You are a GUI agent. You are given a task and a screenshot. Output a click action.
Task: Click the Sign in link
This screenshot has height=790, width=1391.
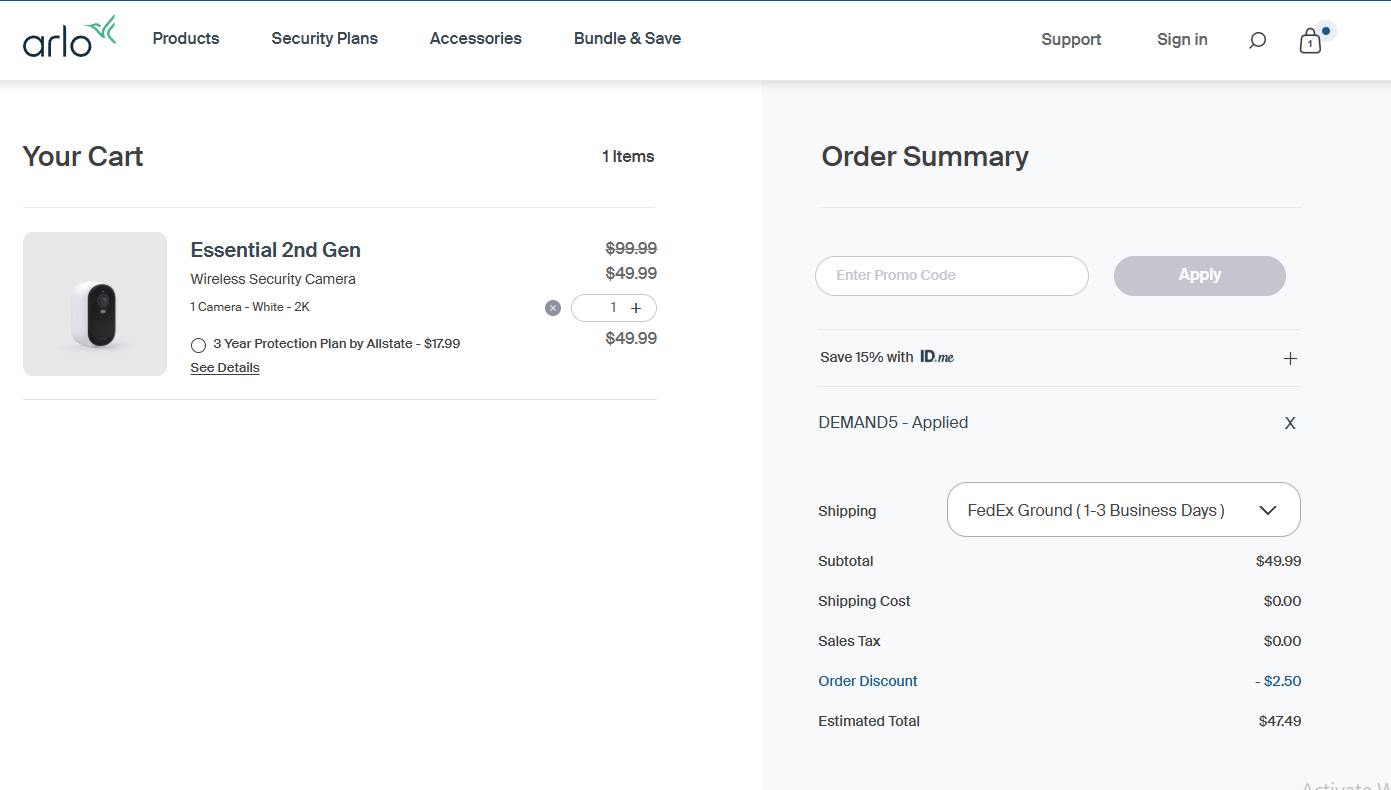[x=1182, y=40]
